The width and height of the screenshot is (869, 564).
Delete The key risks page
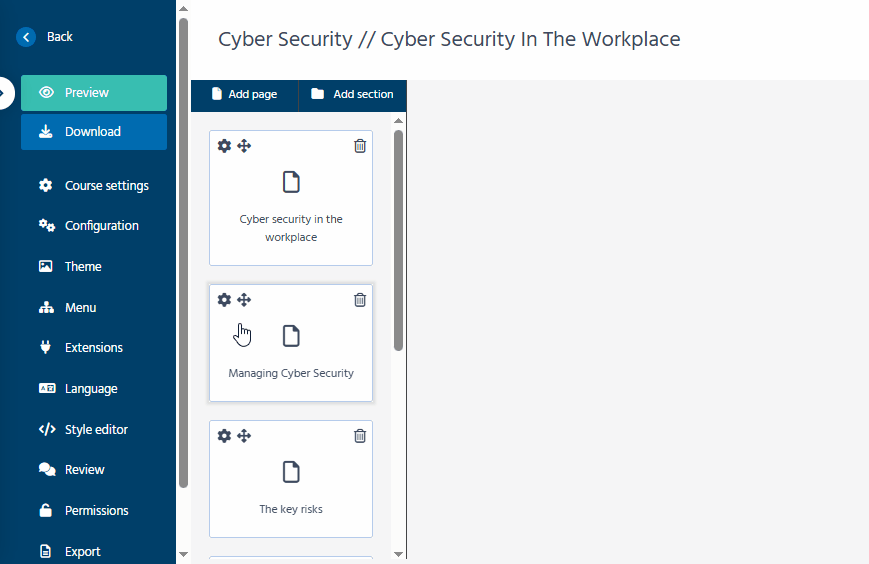(360, 436)
